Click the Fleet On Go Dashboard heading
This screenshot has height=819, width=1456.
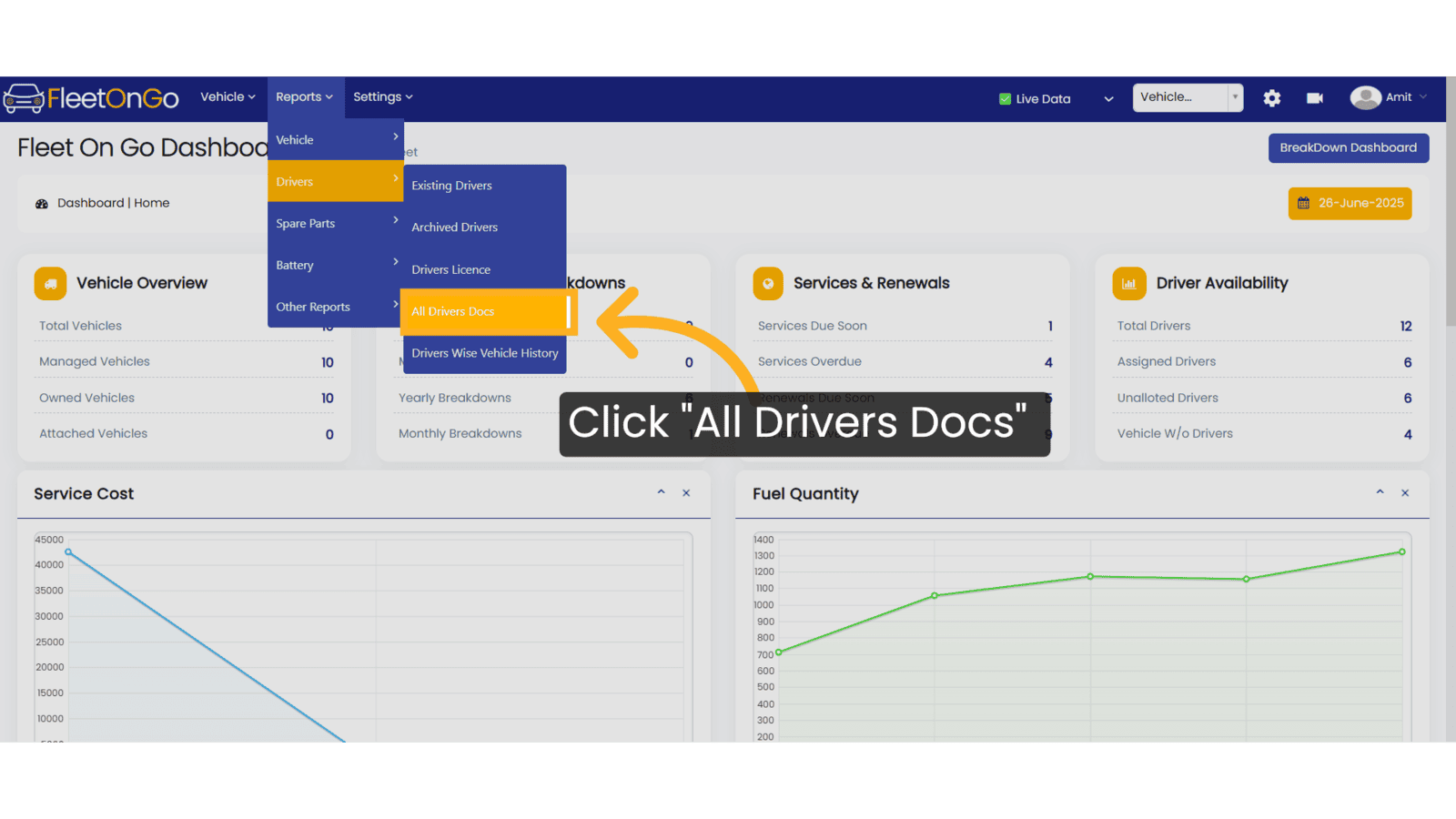click(x=143, y=147)
